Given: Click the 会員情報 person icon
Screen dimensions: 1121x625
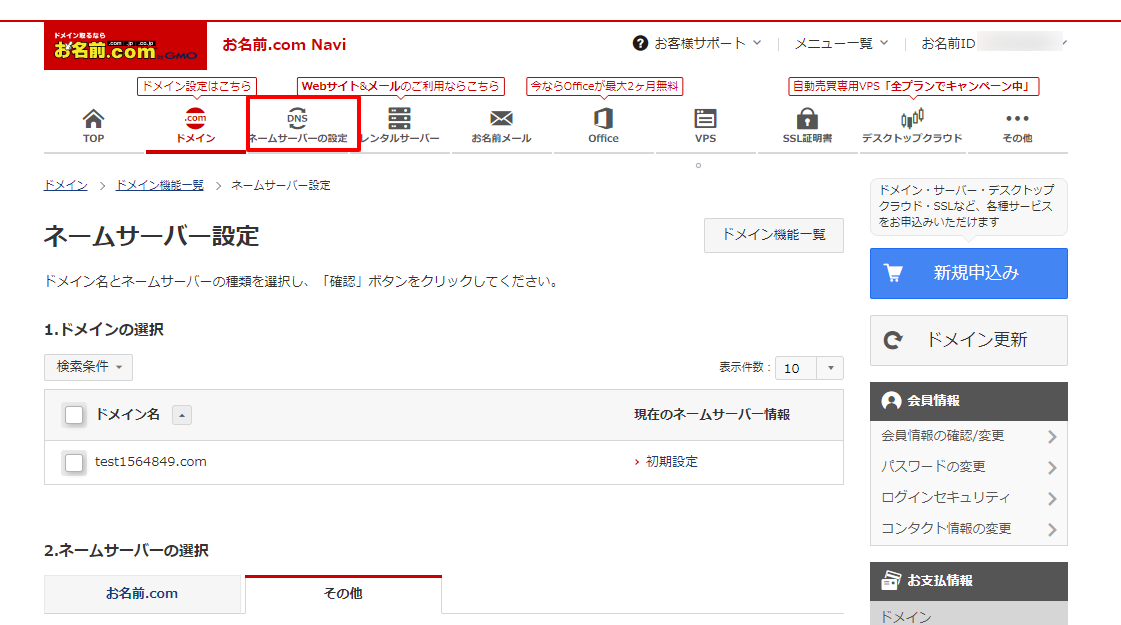Looking at the screenshot, I should (x=891, y=401).
